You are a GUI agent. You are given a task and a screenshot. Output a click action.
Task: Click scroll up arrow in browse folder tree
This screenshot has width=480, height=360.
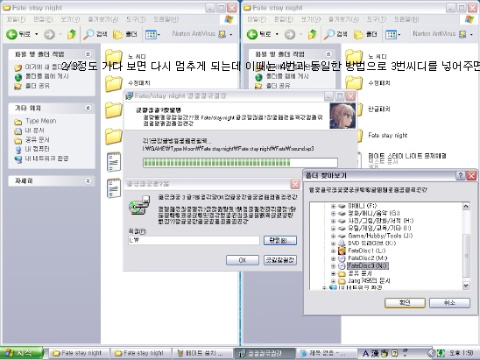(466, 206)
